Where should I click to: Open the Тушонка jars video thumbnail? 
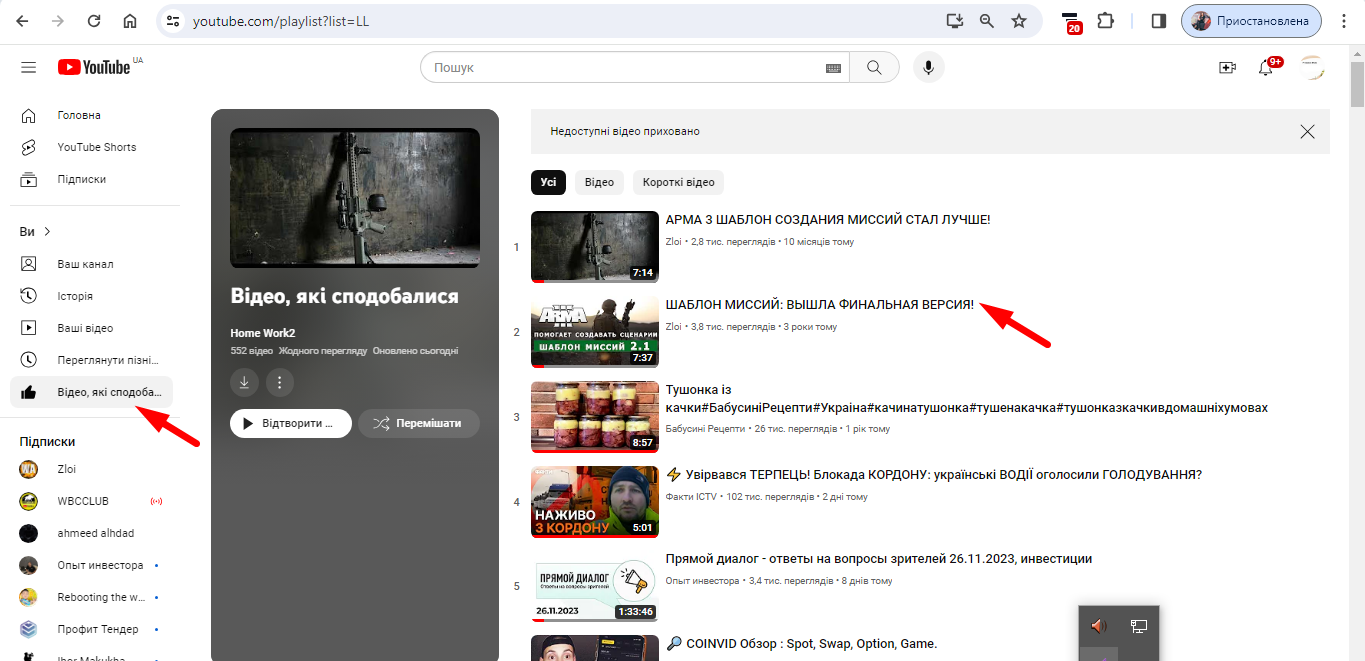pos(595,417)
